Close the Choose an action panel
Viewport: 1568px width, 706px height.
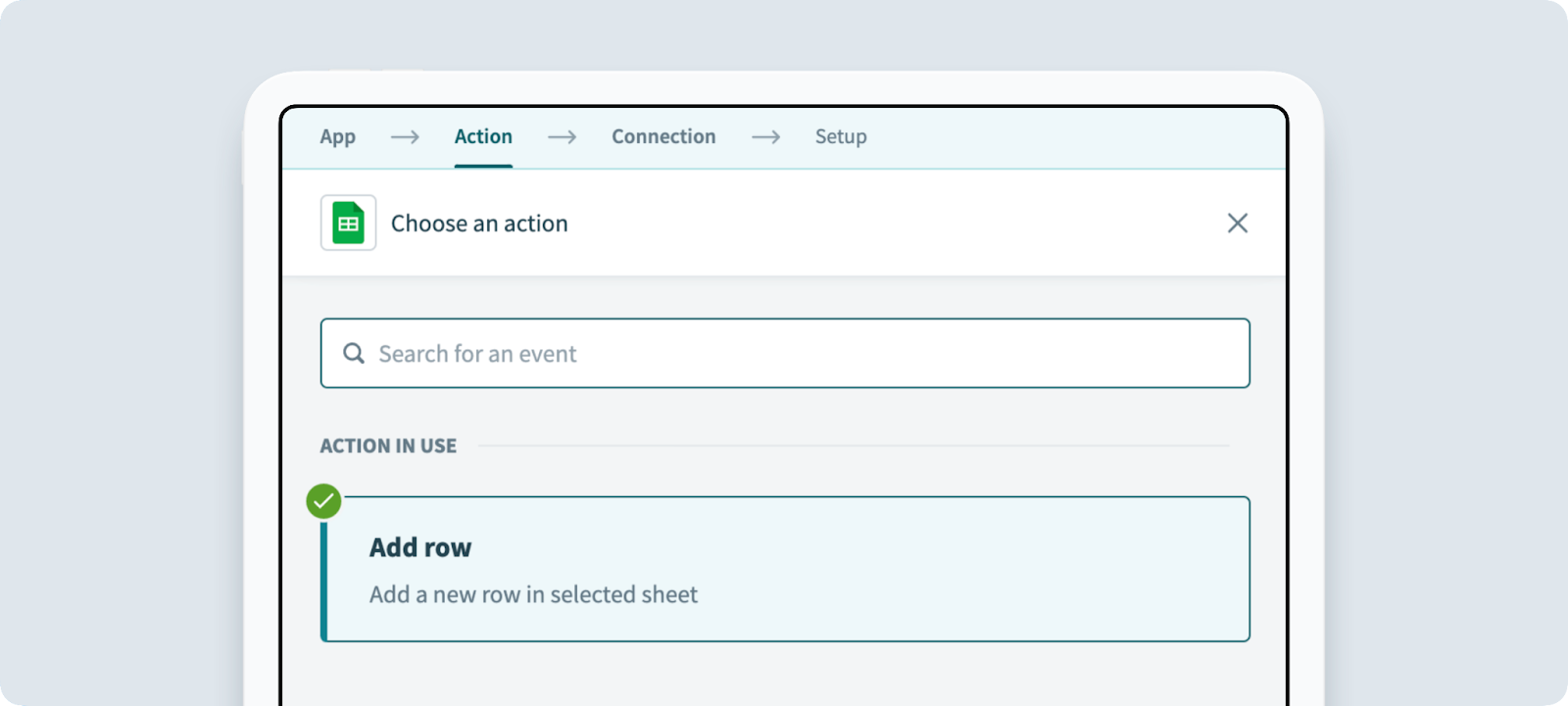click(1237, 224)
